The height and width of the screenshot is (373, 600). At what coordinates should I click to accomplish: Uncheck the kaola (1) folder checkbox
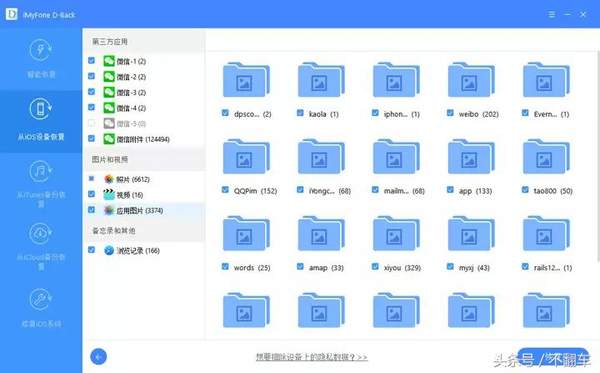click(x=300, y=113)
